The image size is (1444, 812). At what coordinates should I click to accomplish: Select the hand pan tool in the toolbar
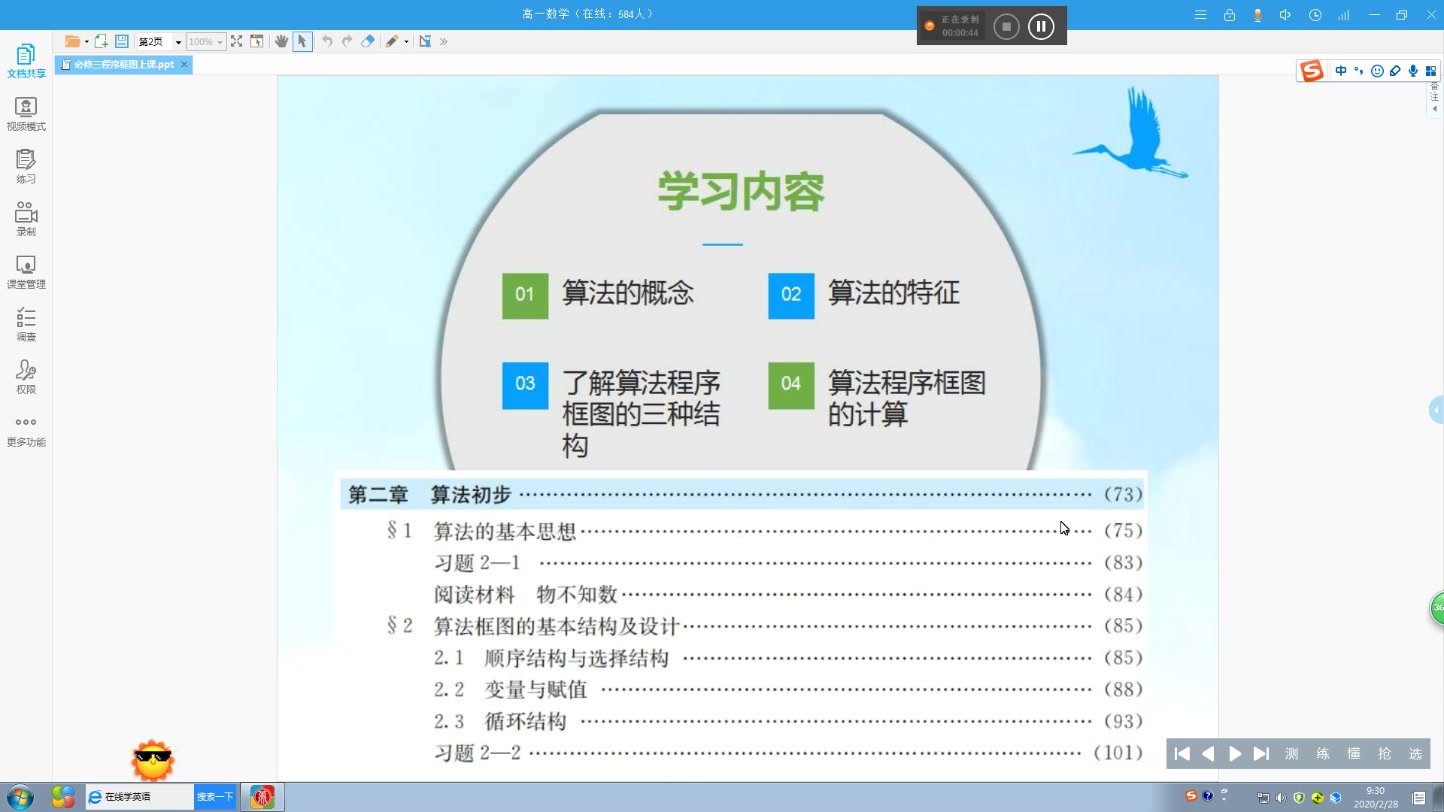click(x=281, y=41)
